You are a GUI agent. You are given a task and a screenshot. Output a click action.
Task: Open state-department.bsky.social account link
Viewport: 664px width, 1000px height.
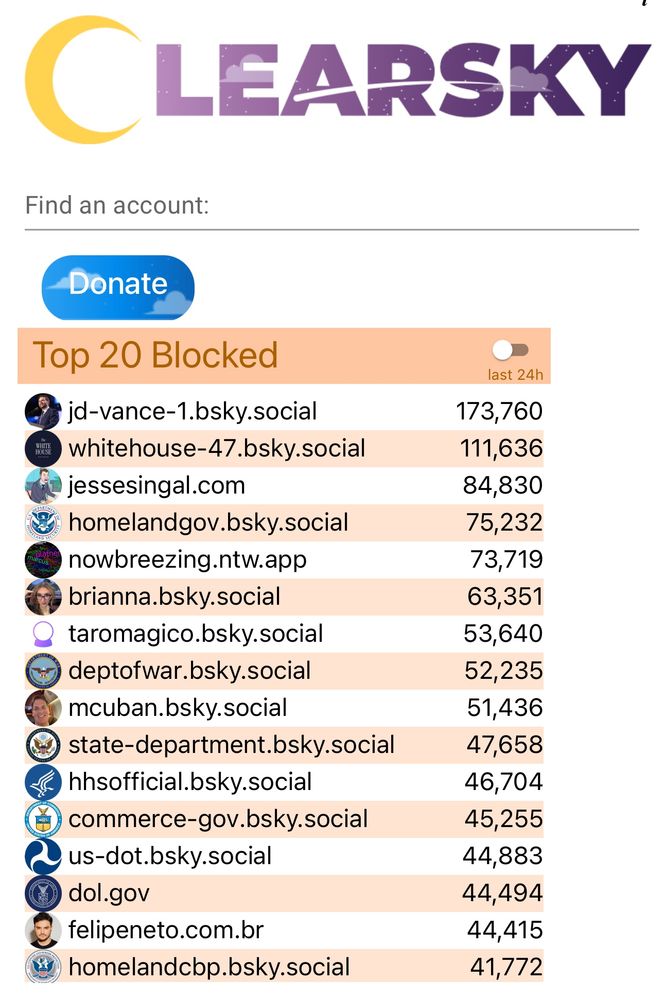231,745
